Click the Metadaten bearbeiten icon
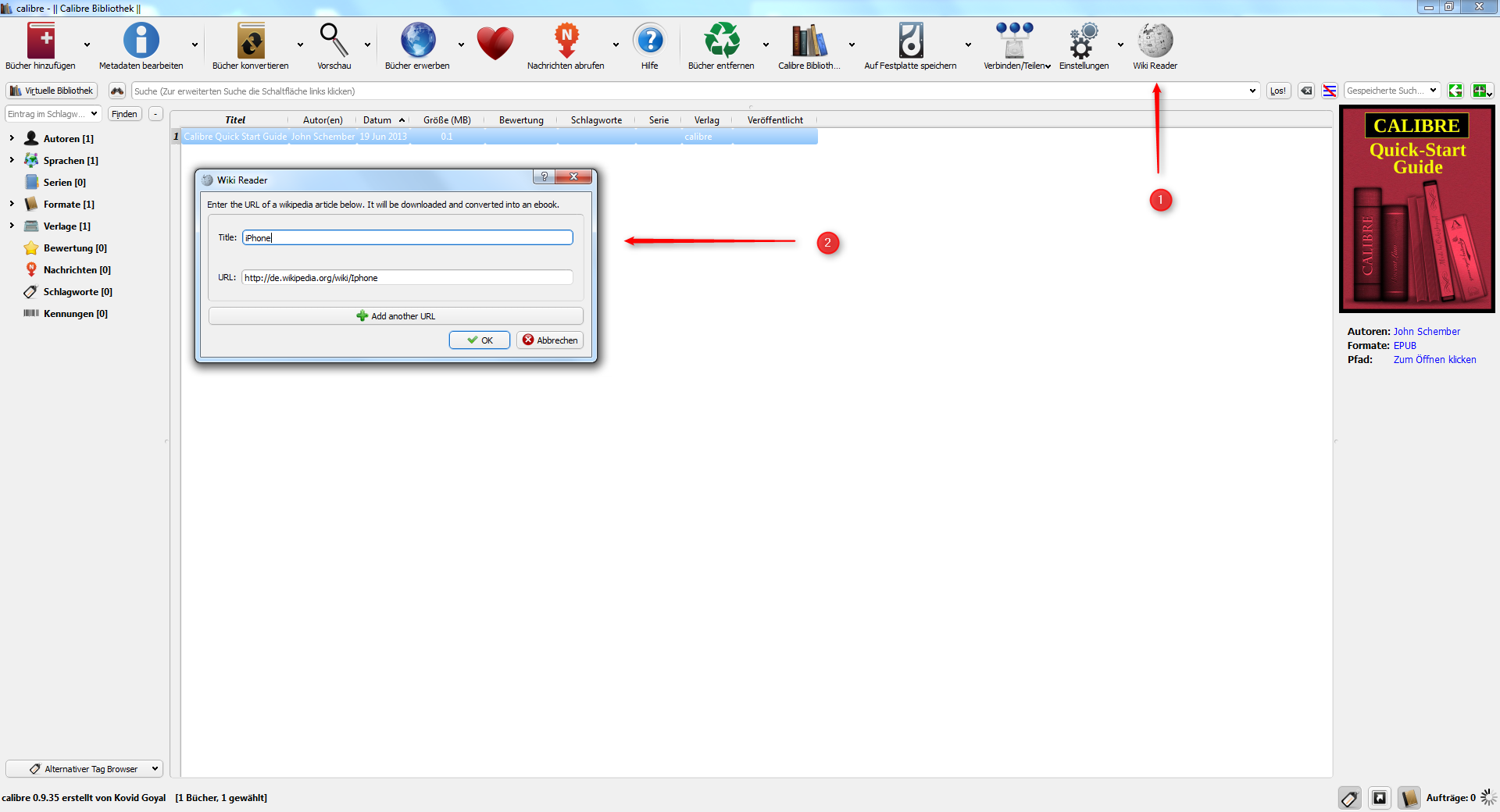Screen dimensions: 1500x812 tap(141, 41)
